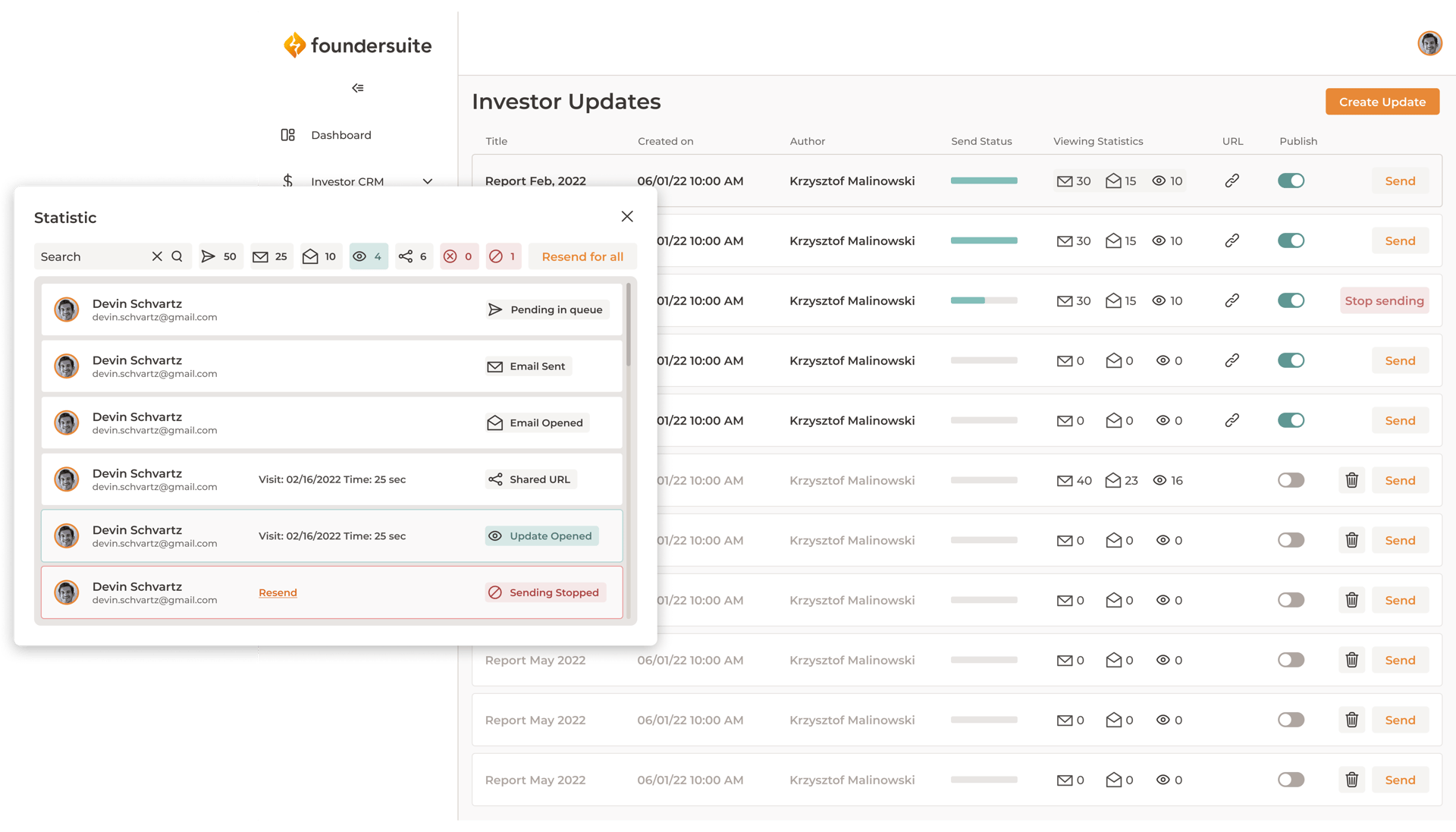The height and width of the screenshot is (832, 1456).
Task: Select the Shared URL status badge
Action: pos(531,479)
